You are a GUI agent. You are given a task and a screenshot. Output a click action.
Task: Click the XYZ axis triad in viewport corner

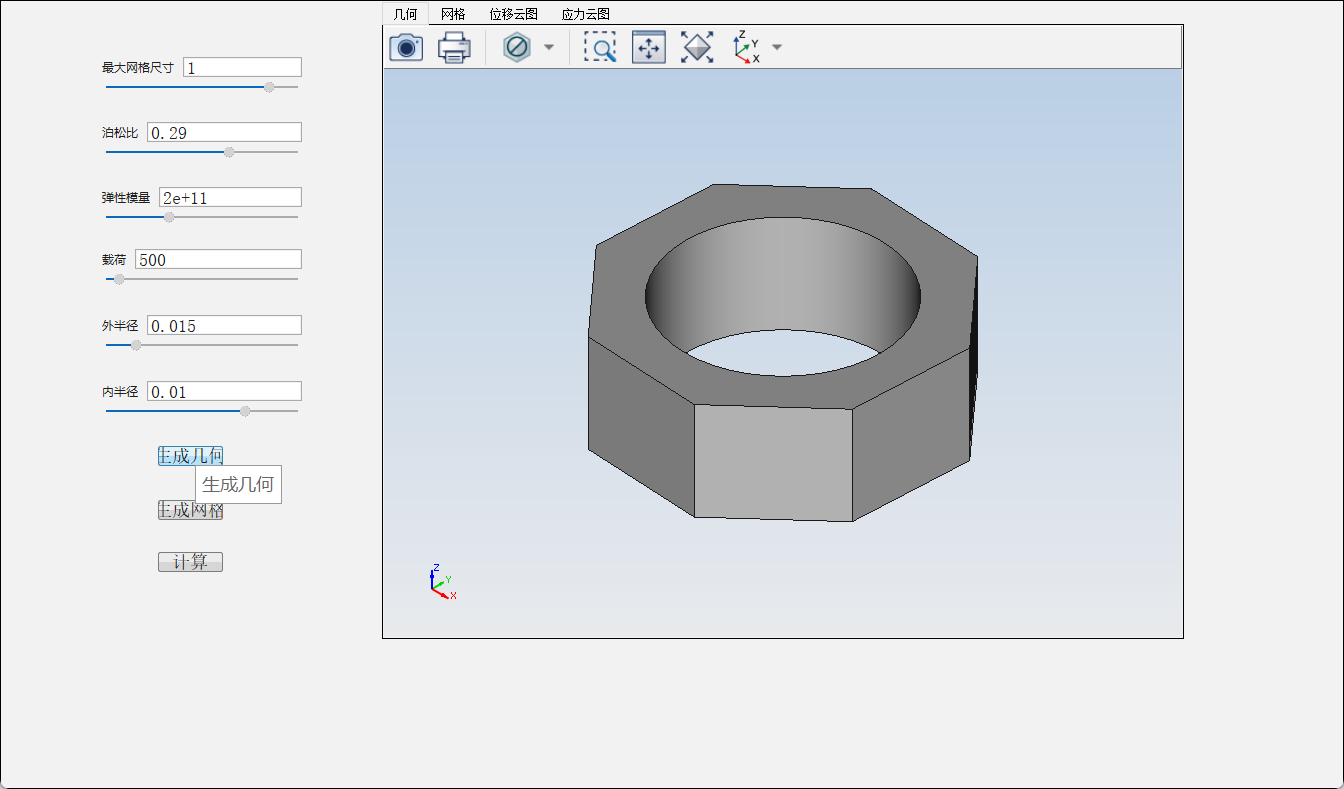442,582
